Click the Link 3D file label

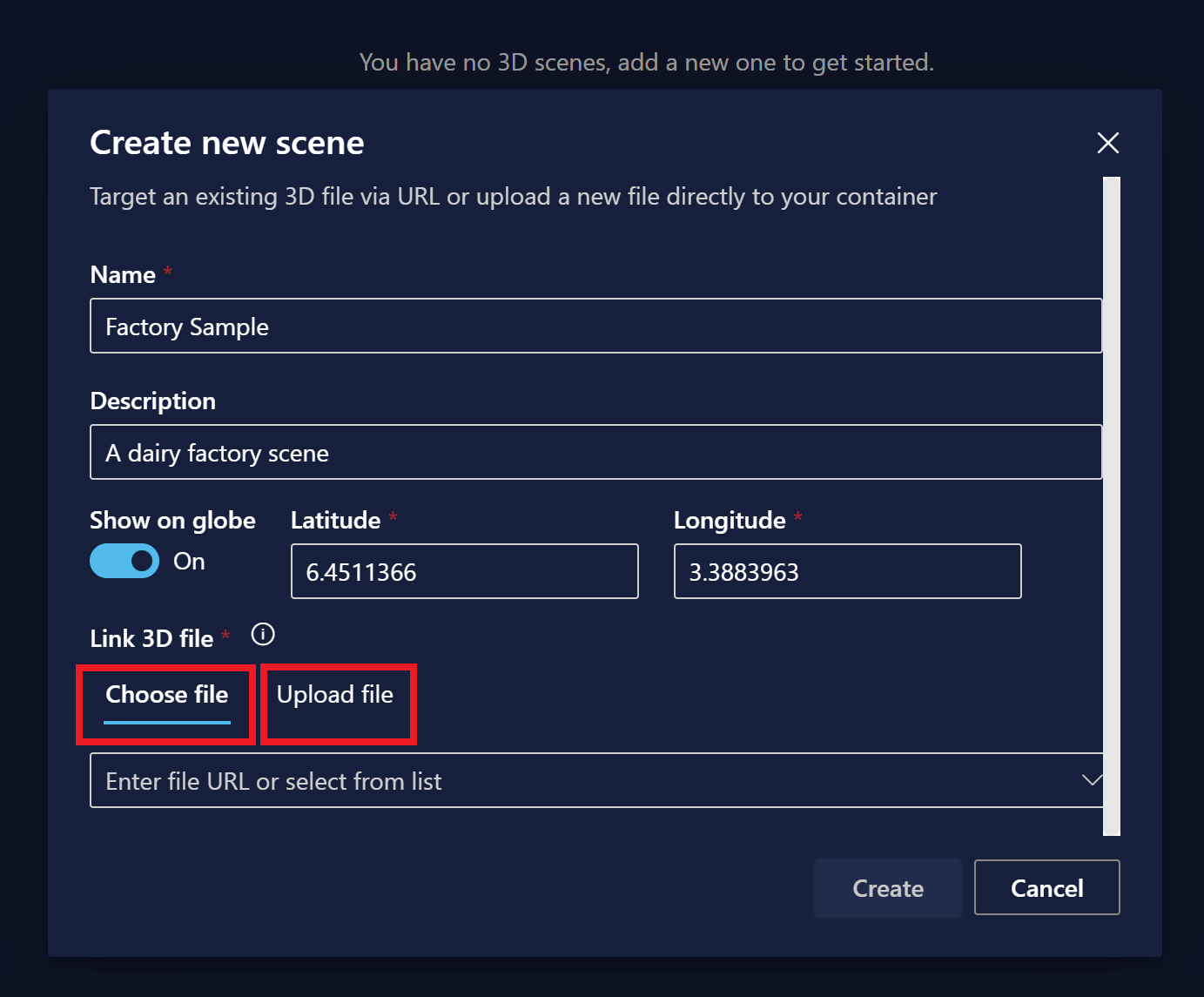(x=152, y=638)
